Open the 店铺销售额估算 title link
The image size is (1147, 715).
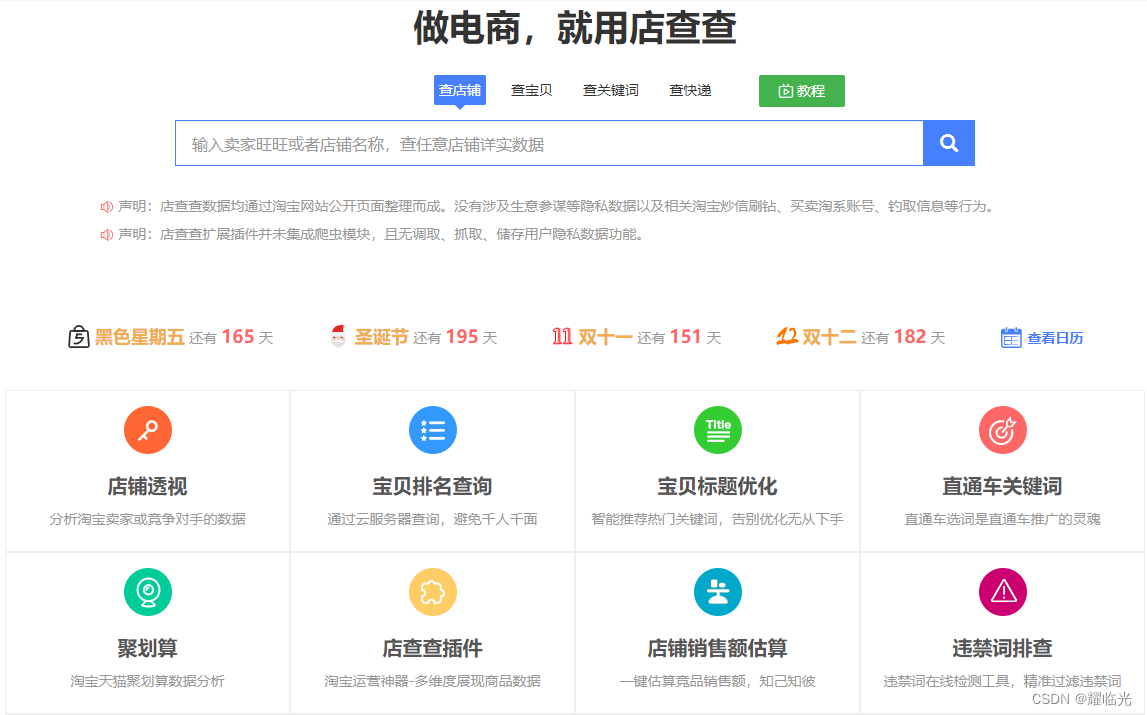coord(718,648)
